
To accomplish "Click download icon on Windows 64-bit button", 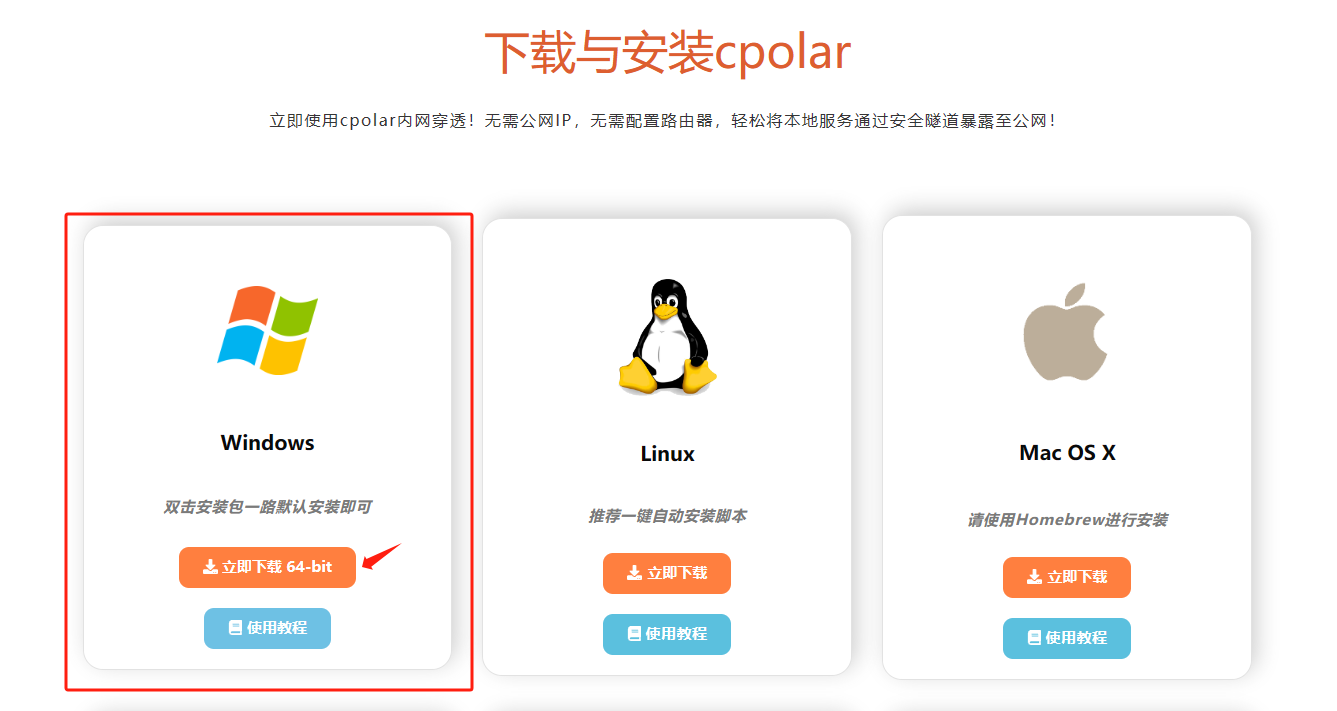I will (210, 567).
